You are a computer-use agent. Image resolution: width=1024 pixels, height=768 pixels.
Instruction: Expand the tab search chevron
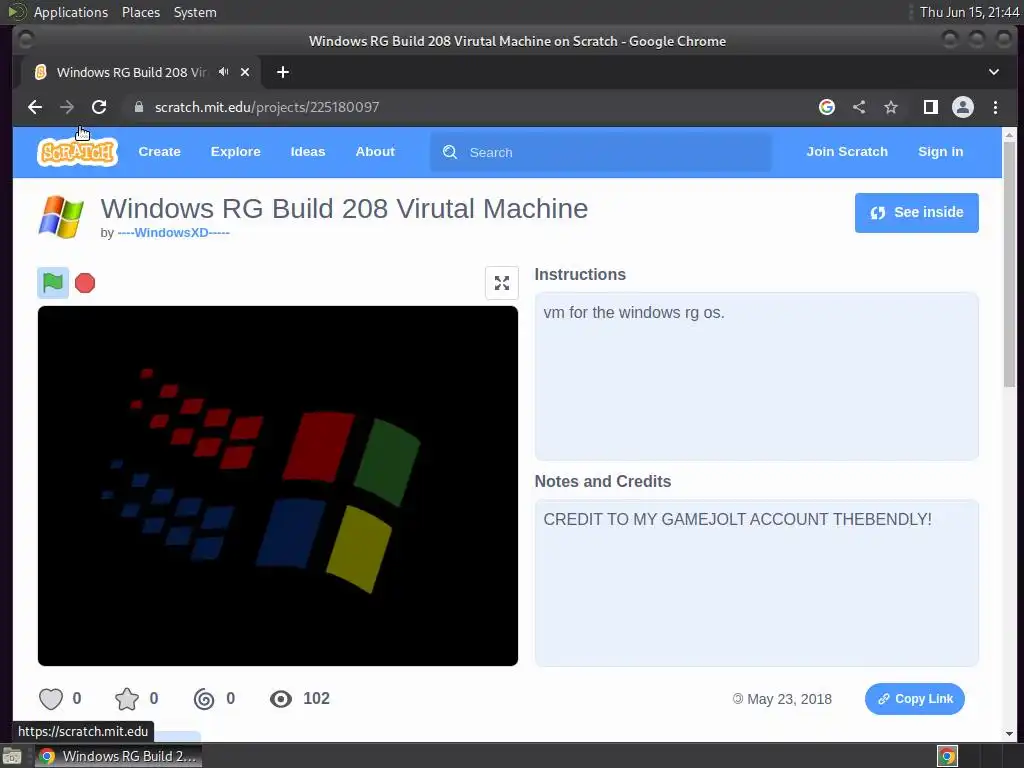pos(993,72)
